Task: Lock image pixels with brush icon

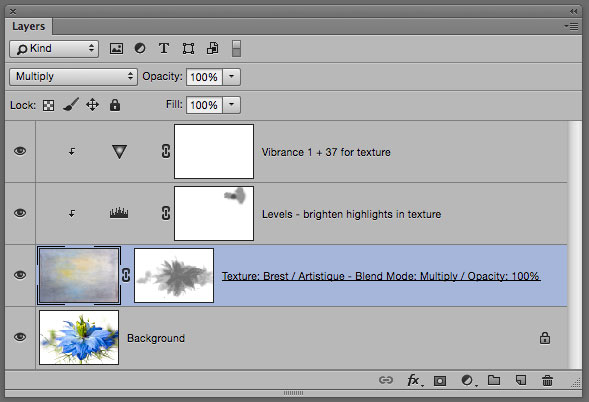Action: point(71,105)
